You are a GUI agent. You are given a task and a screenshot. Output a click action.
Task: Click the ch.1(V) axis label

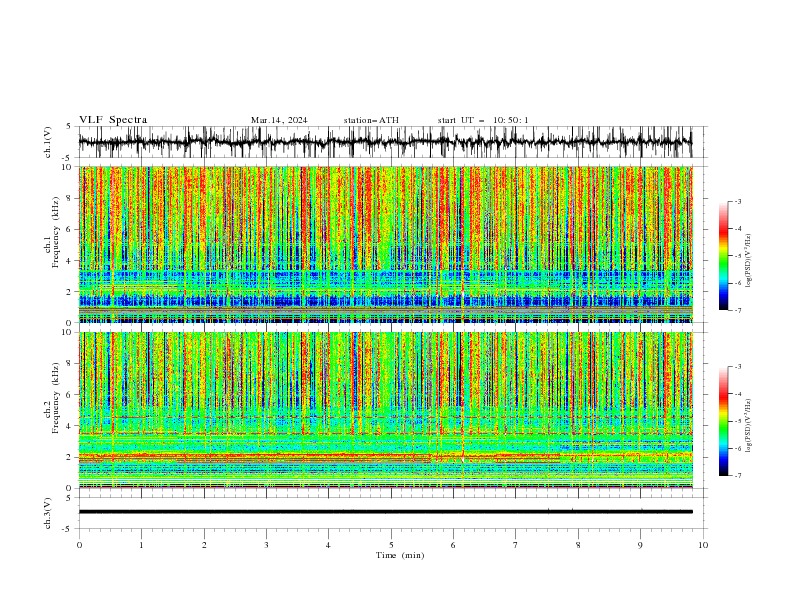48,142
